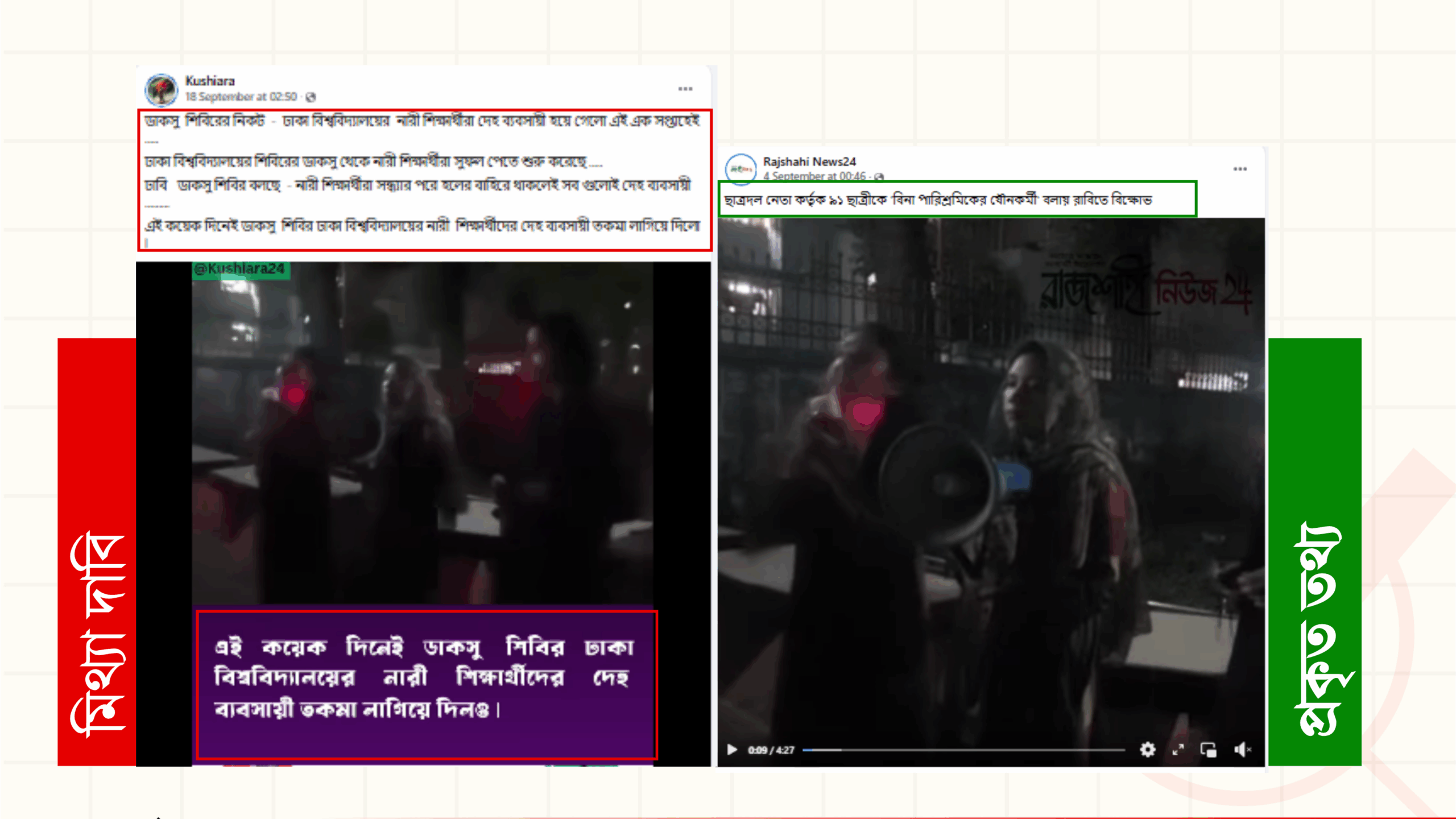Click the Kushiara profile picture
This screenshot has height=819, width=1456.
pyautogui.click(x=162, y=90)
